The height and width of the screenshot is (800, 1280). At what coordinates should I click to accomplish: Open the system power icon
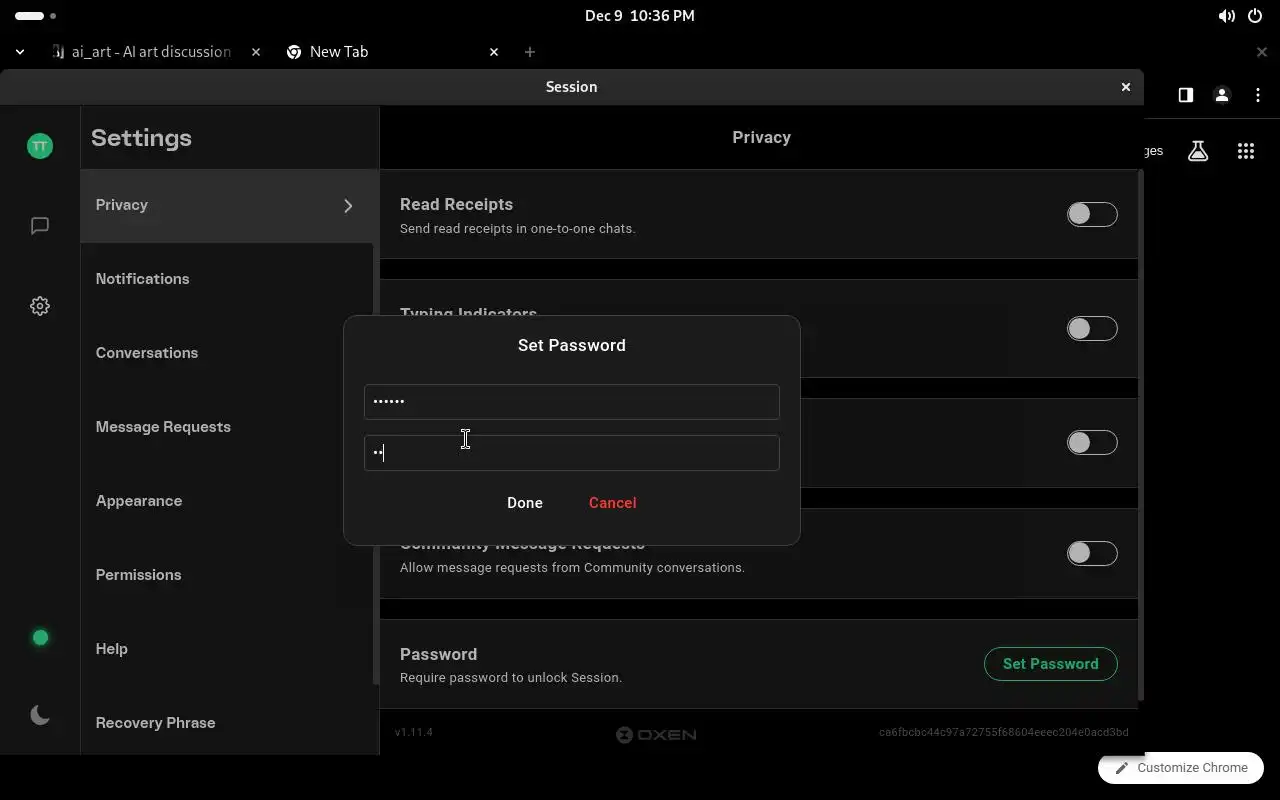pos(1255,16)
